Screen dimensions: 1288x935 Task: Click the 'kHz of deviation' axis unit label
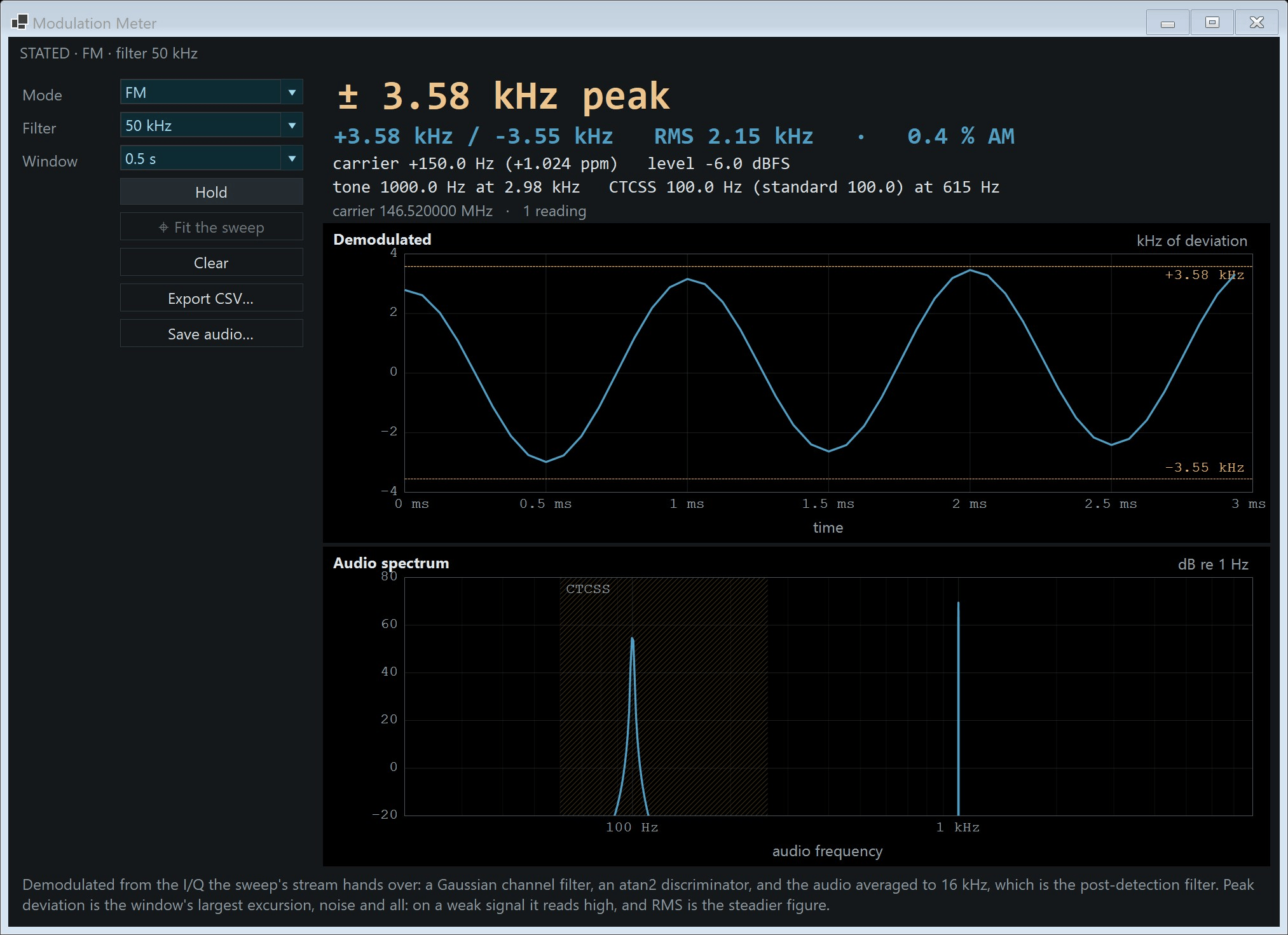coord(1192,241)
